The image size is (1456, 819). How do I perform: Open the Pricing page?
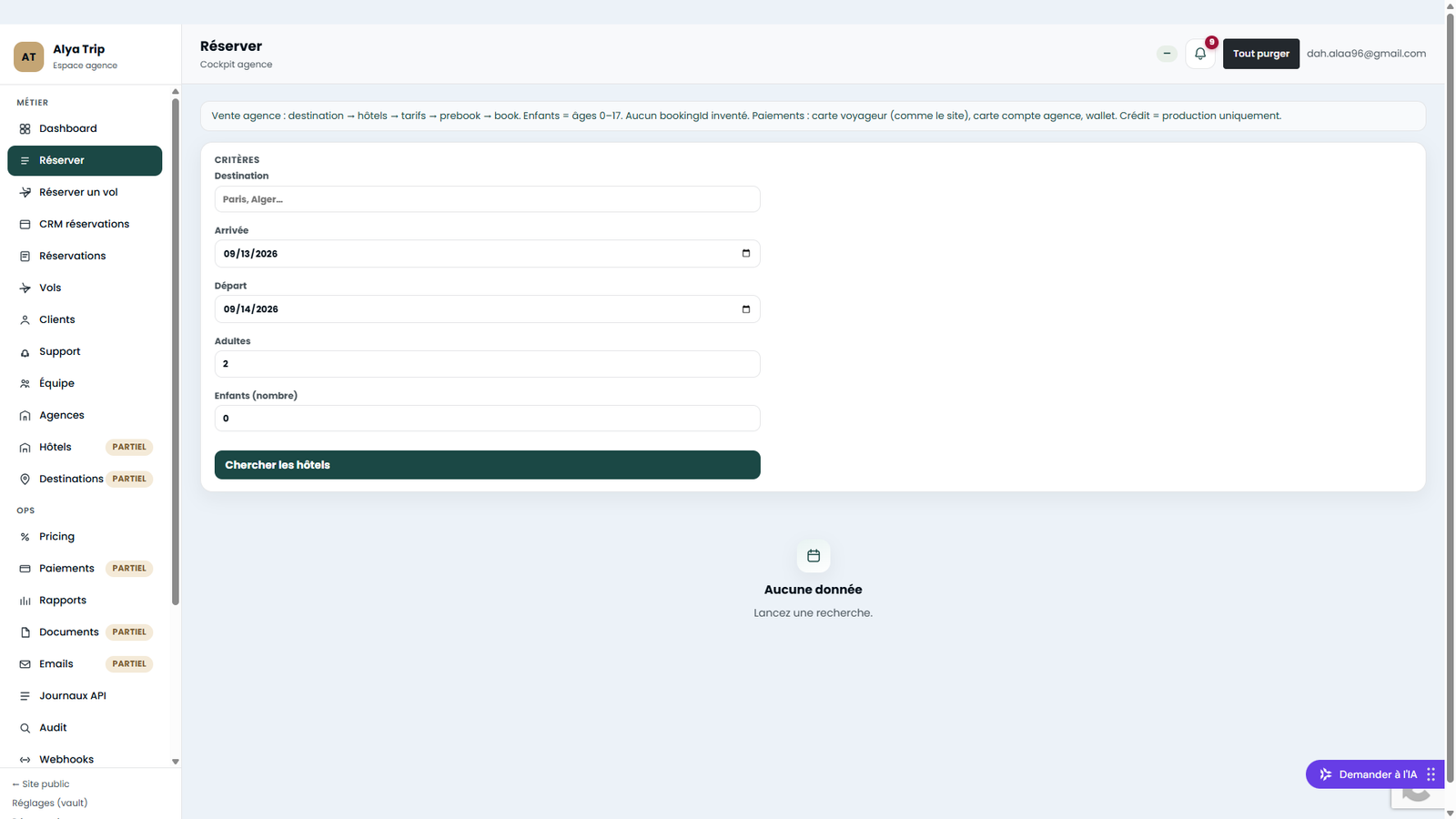tap(85, 537)
